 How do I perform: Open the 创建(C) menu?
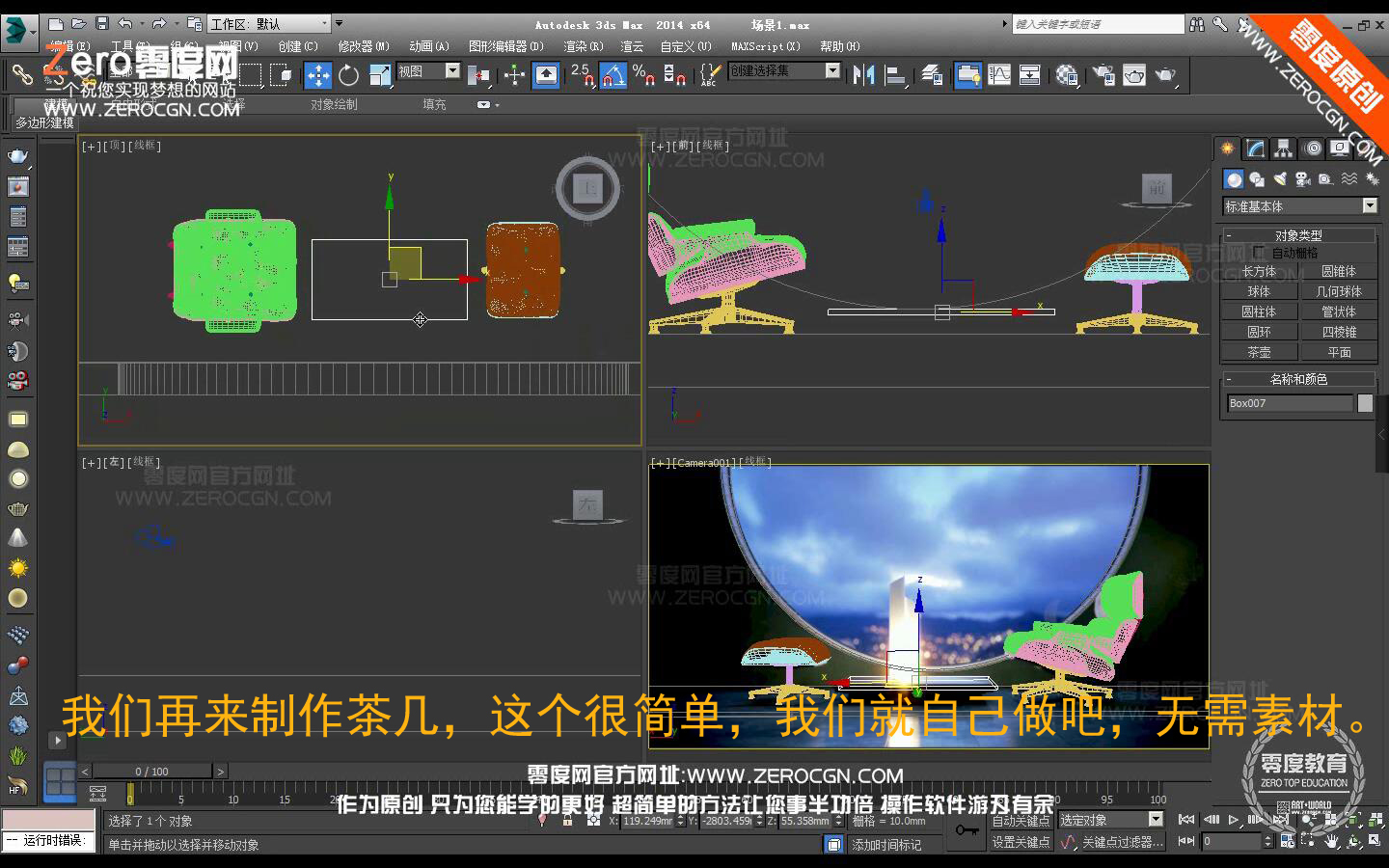298,46
